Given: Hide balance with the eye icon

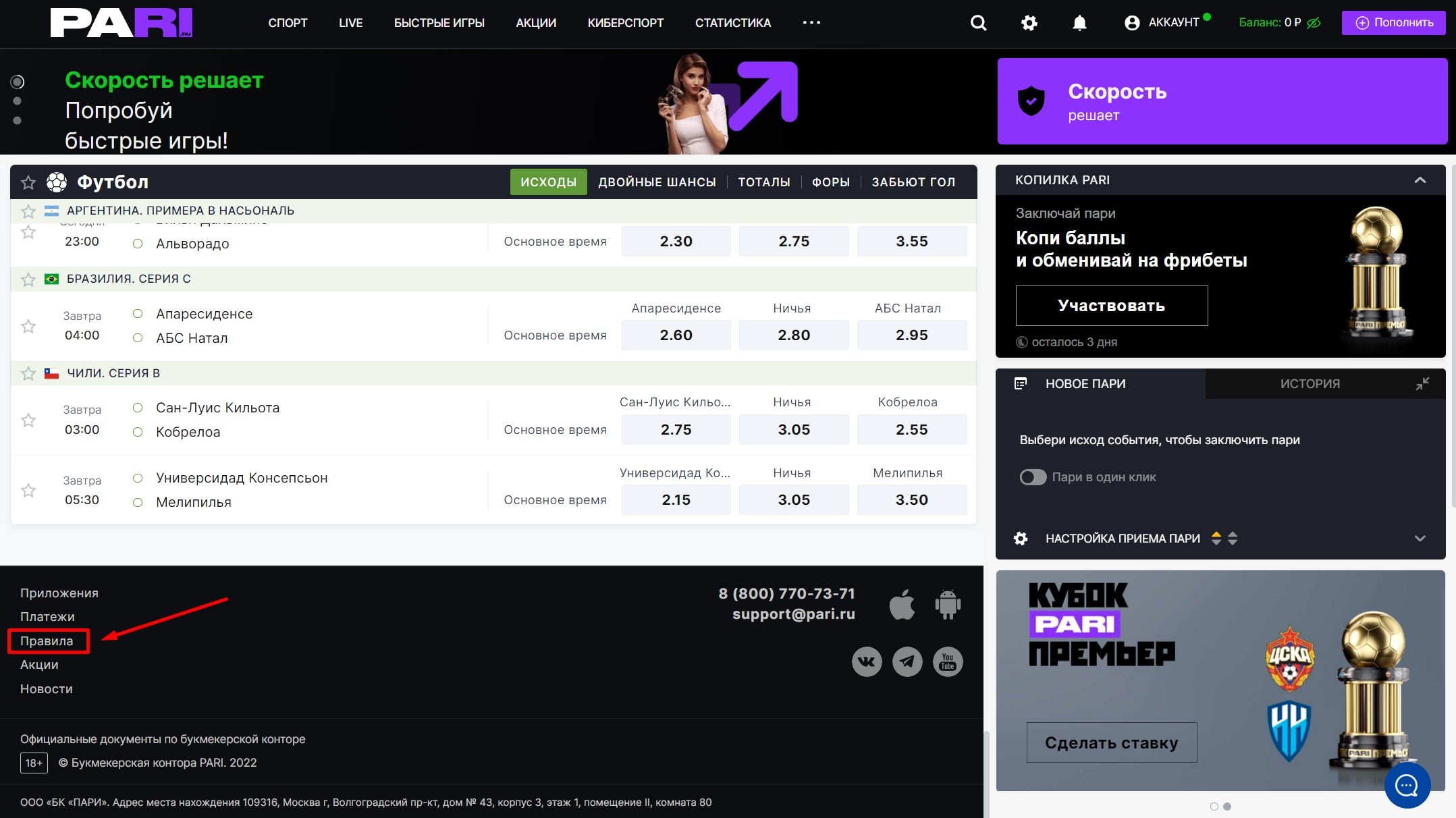Looking at the screenshot, I should [x=1314, y=23].
